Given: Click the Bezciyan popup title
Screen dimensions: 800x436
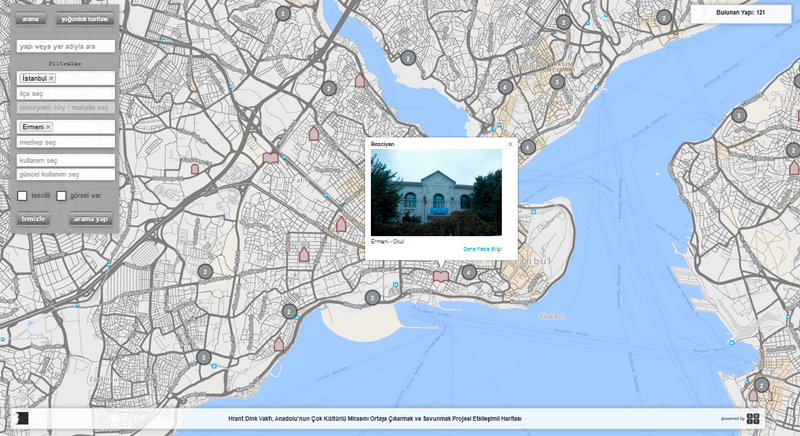Looking at the screenshot, I should pos(383,144).
